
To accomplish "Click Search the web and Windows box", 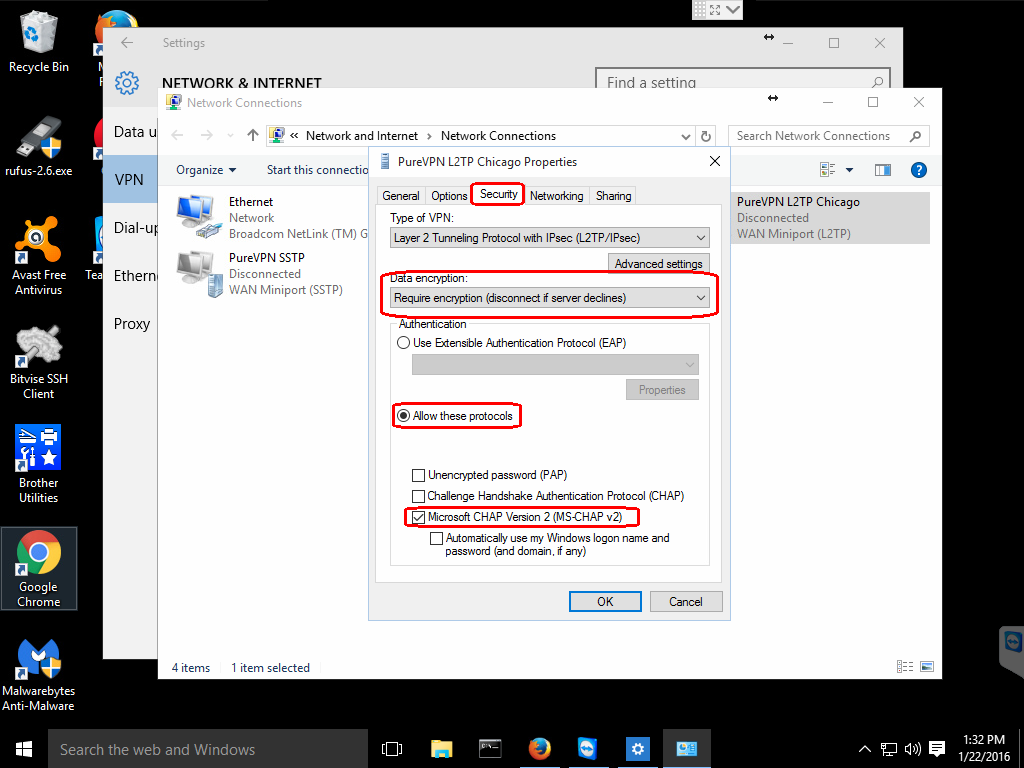I will point(208,749).
